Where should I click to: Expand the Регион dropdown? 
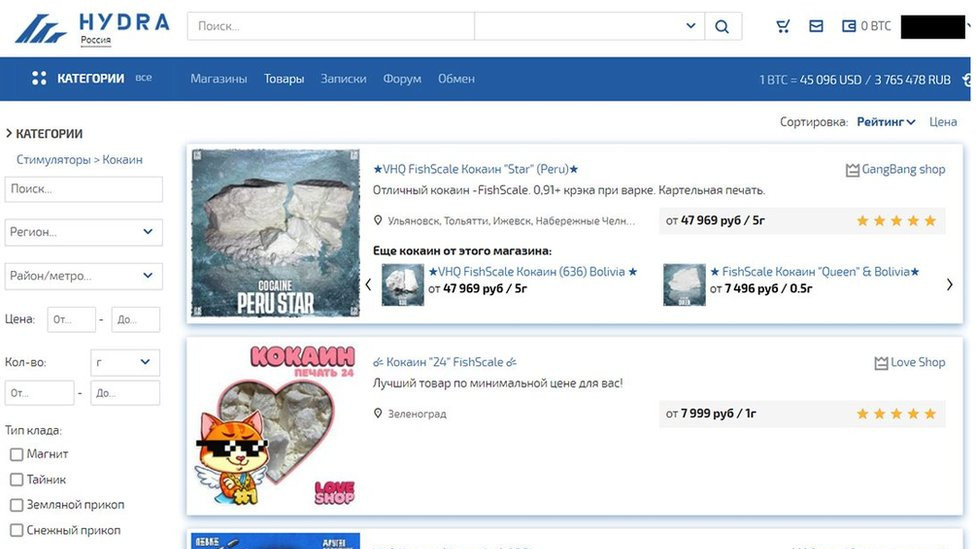(x=84, y=232)
